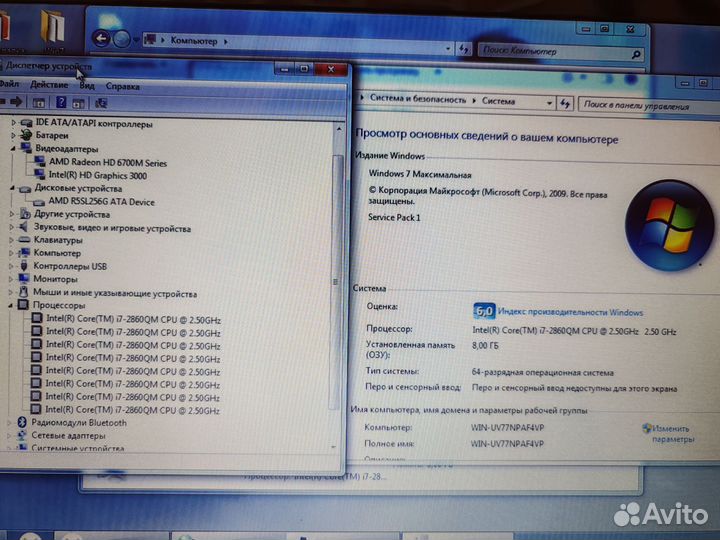Click the Help question-mark toolbar icon
The image size is (720, 540).
[61, 102]
